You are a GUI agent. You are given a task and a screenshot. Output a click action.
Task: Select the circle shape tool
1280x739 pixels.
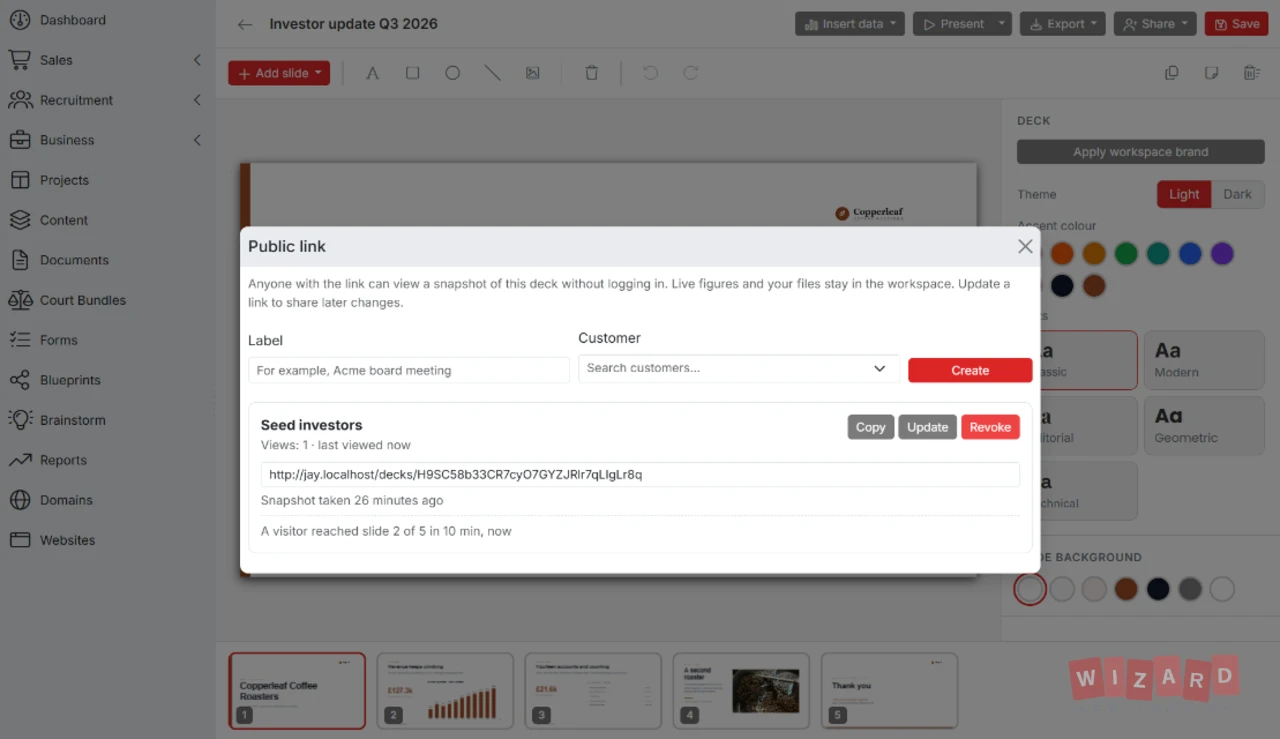452,73
